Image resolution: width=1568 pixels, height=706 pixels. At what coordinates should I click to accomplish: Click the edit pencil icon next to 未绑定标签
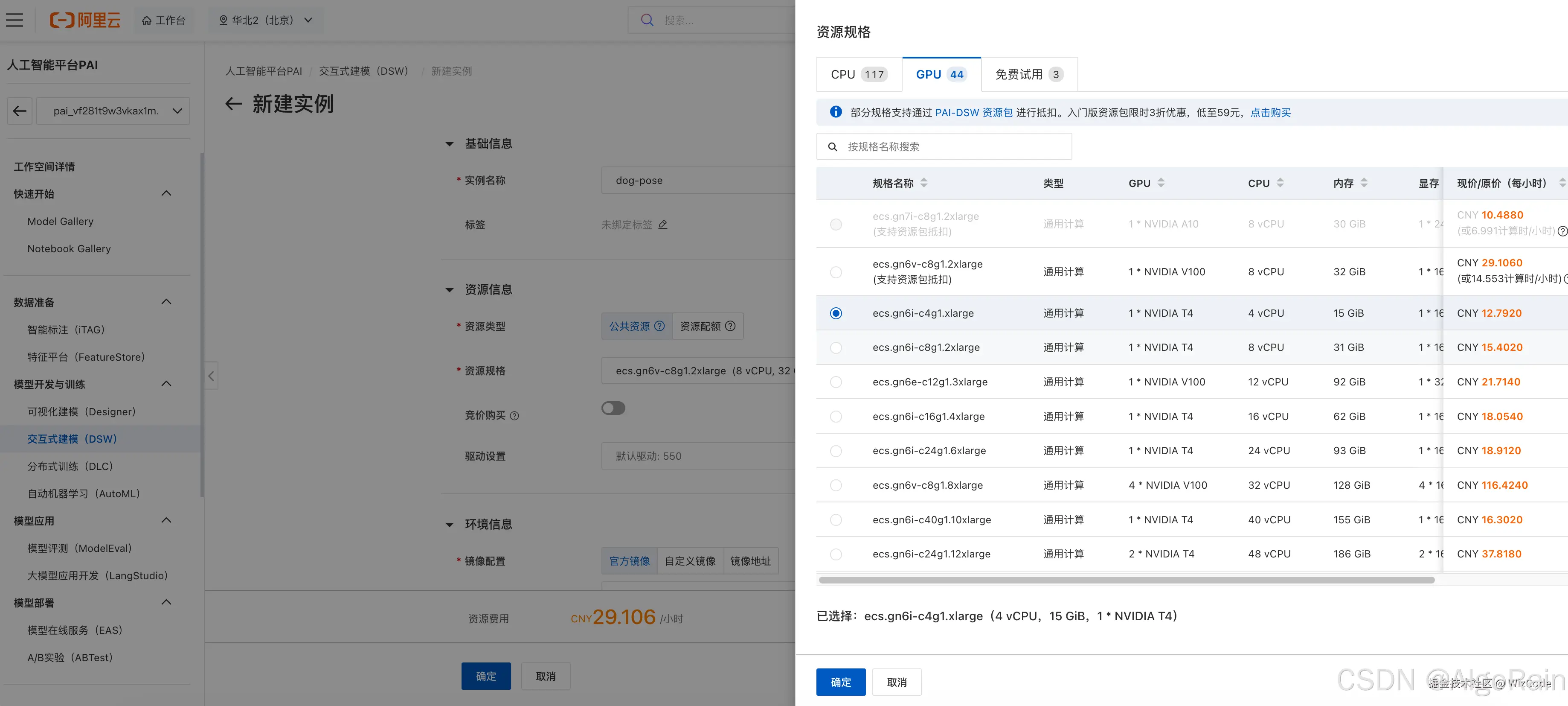coord(663,225)
